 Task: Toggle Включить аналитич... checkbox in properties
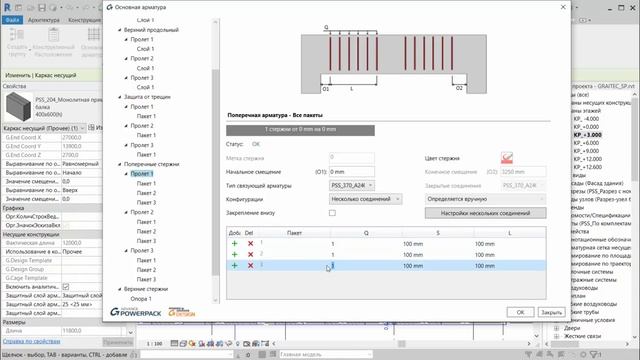(x=66, y=287)
